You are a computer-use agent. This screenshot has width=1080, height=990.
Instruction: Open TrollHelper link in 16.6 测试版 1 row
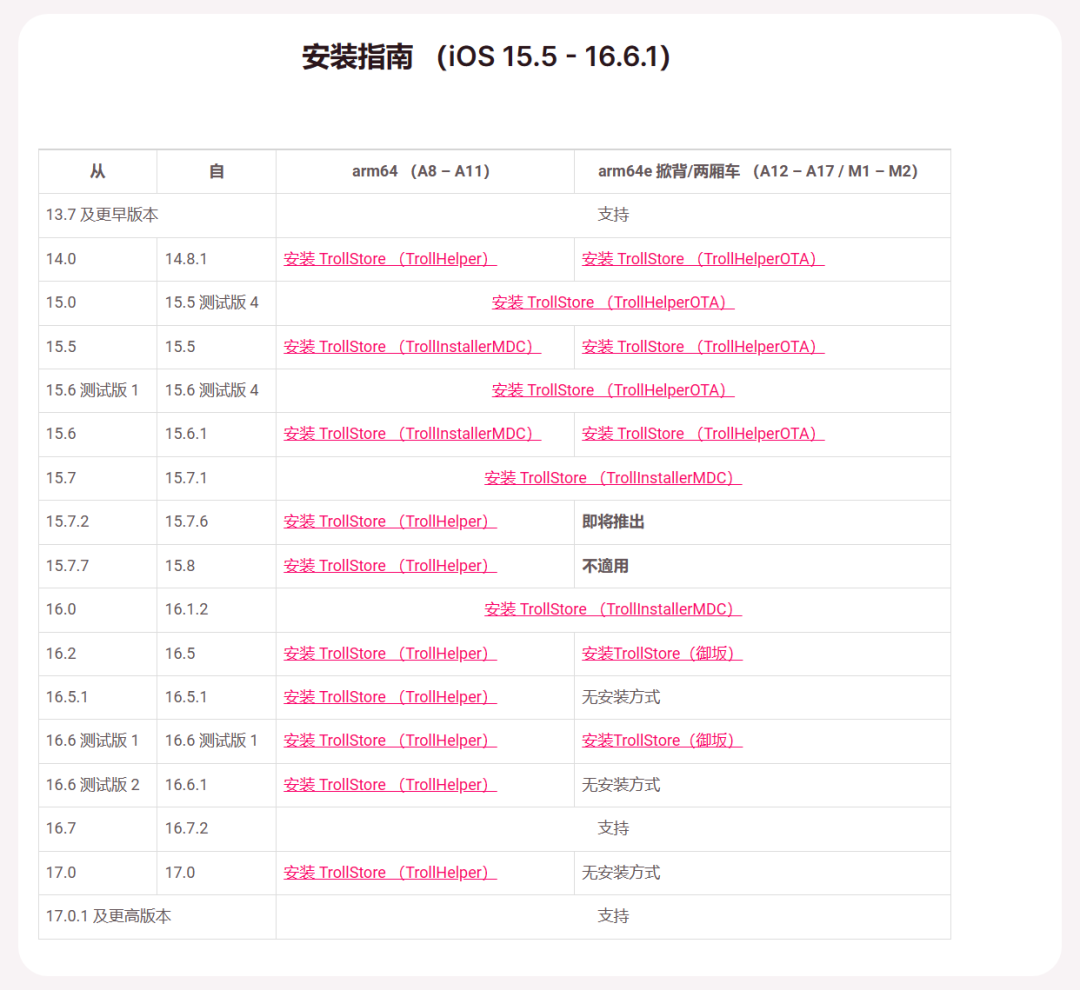[x=390, y=741]
